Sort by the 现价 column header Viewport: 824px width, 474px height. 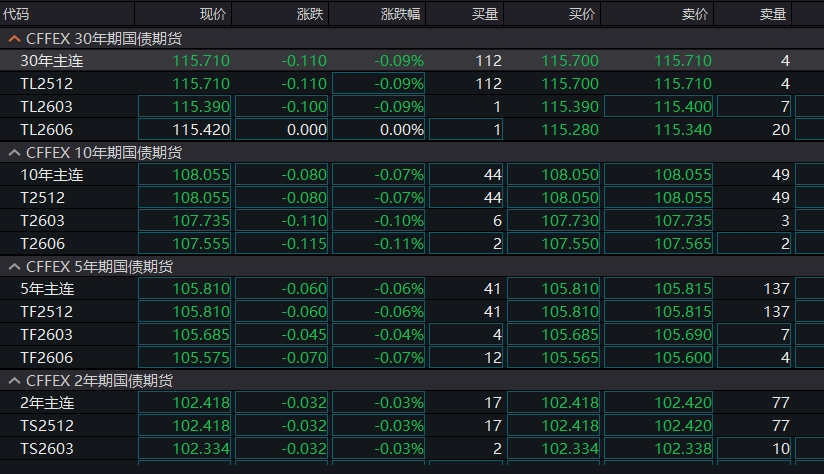tap(213, 14)
